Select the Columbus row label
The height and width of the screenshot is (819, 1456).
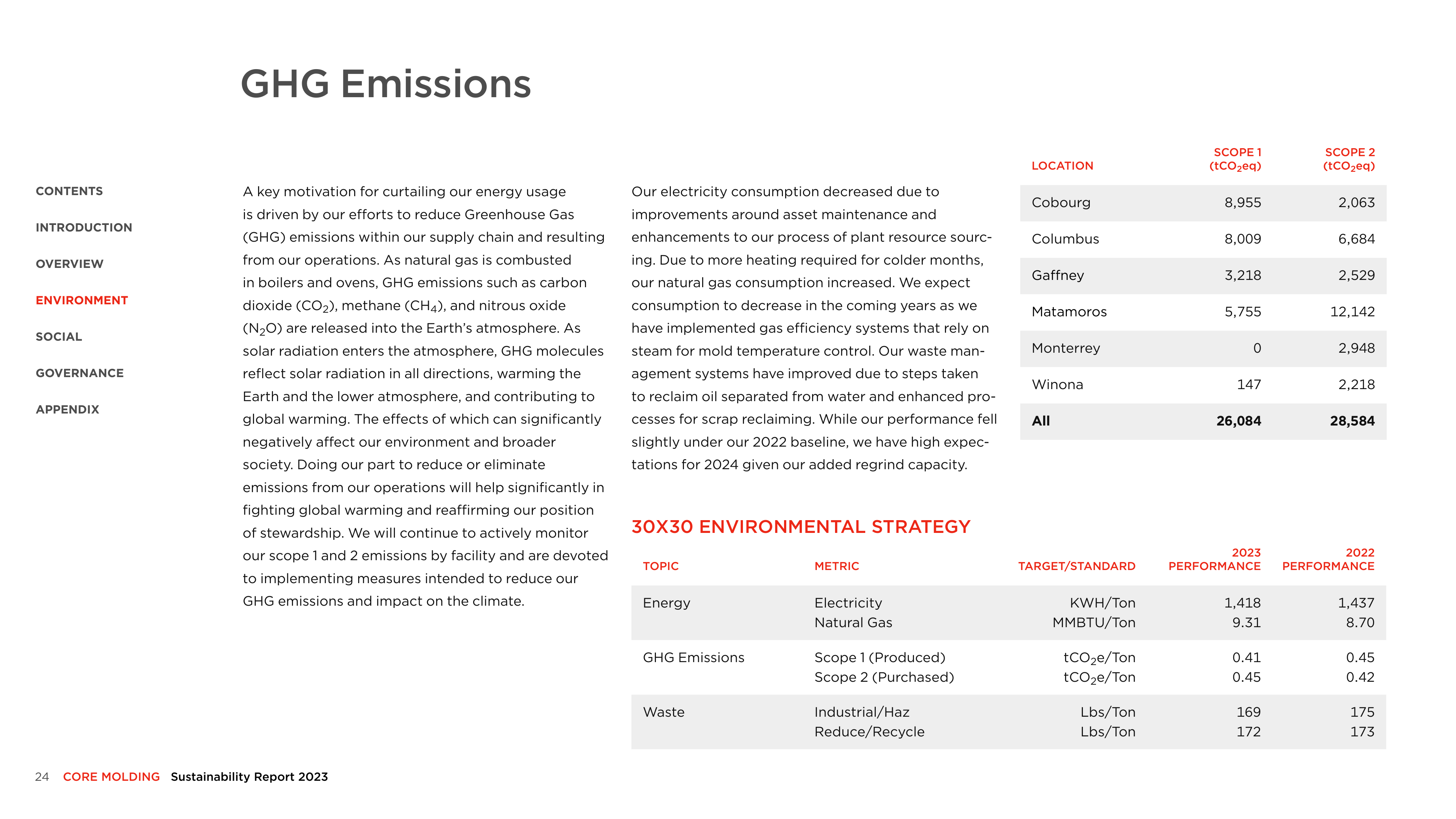(x=1065, y=238)
